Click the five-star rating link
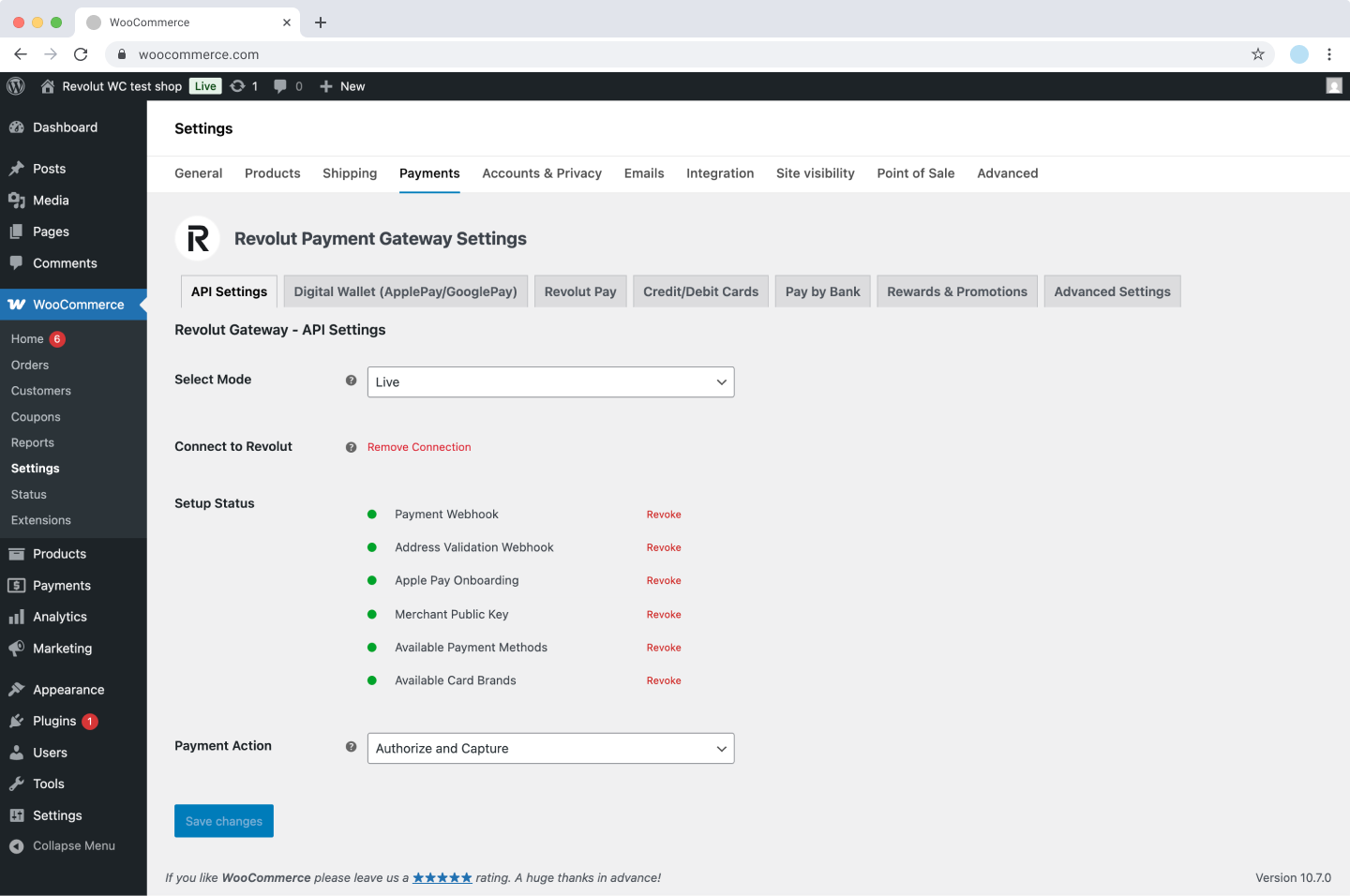Image resolution: width=1350 pixels, height=896 pixels. [x=442, y=878]
